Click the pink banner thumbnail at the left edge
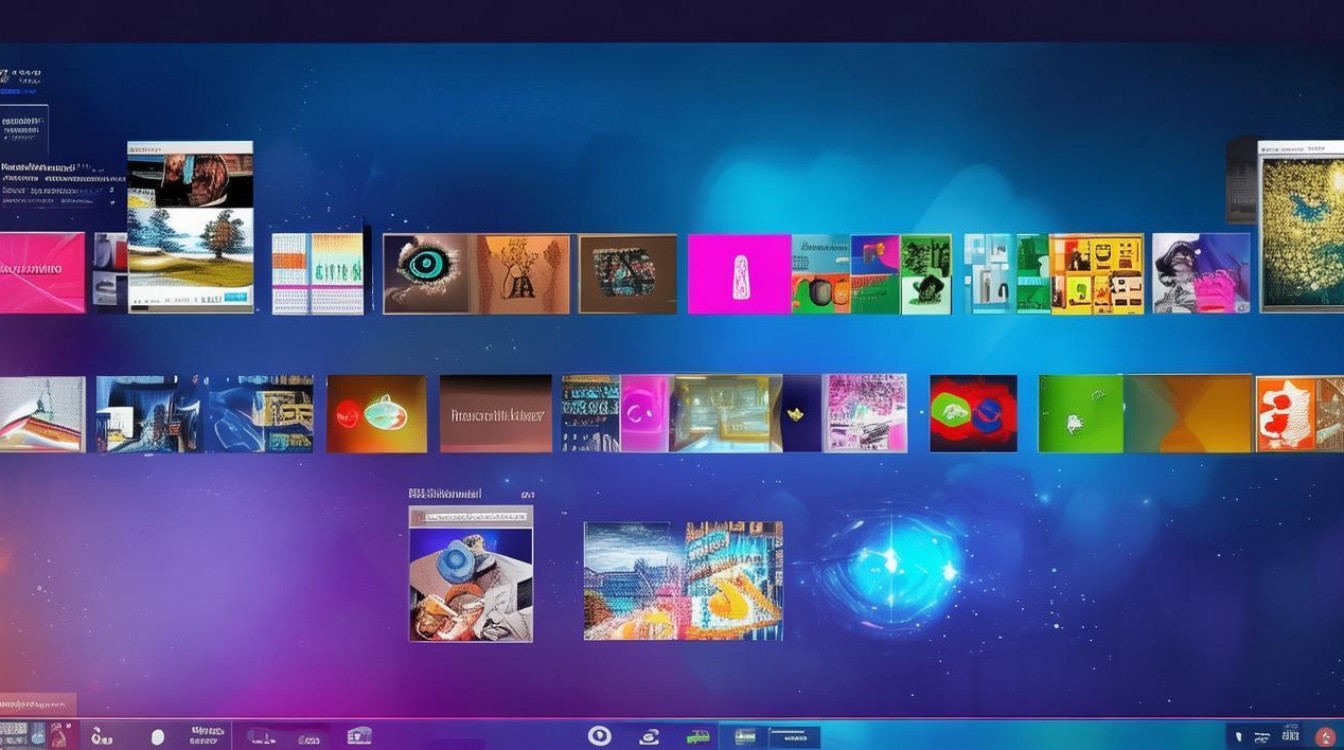 click(42, 272)
